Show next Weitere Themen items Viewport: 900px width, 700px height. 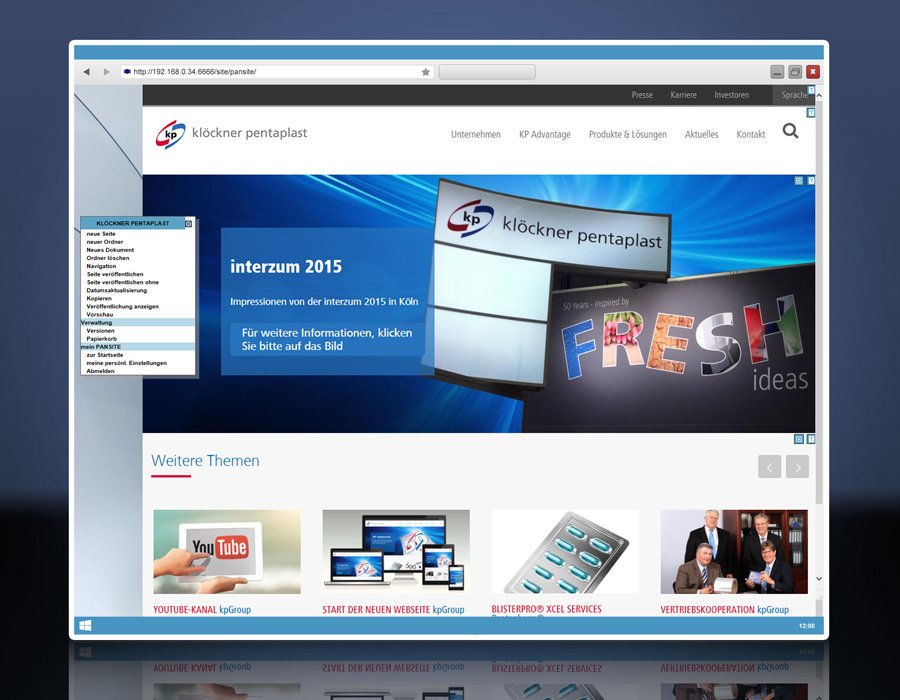point(797,466)
